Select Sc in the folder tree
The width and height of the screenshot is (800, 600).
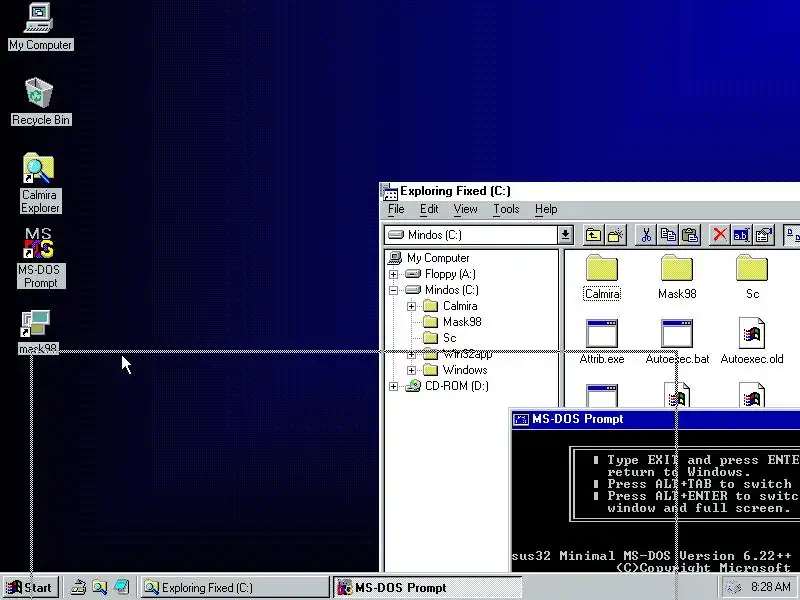pyautogui.click(x=449, y=338)
